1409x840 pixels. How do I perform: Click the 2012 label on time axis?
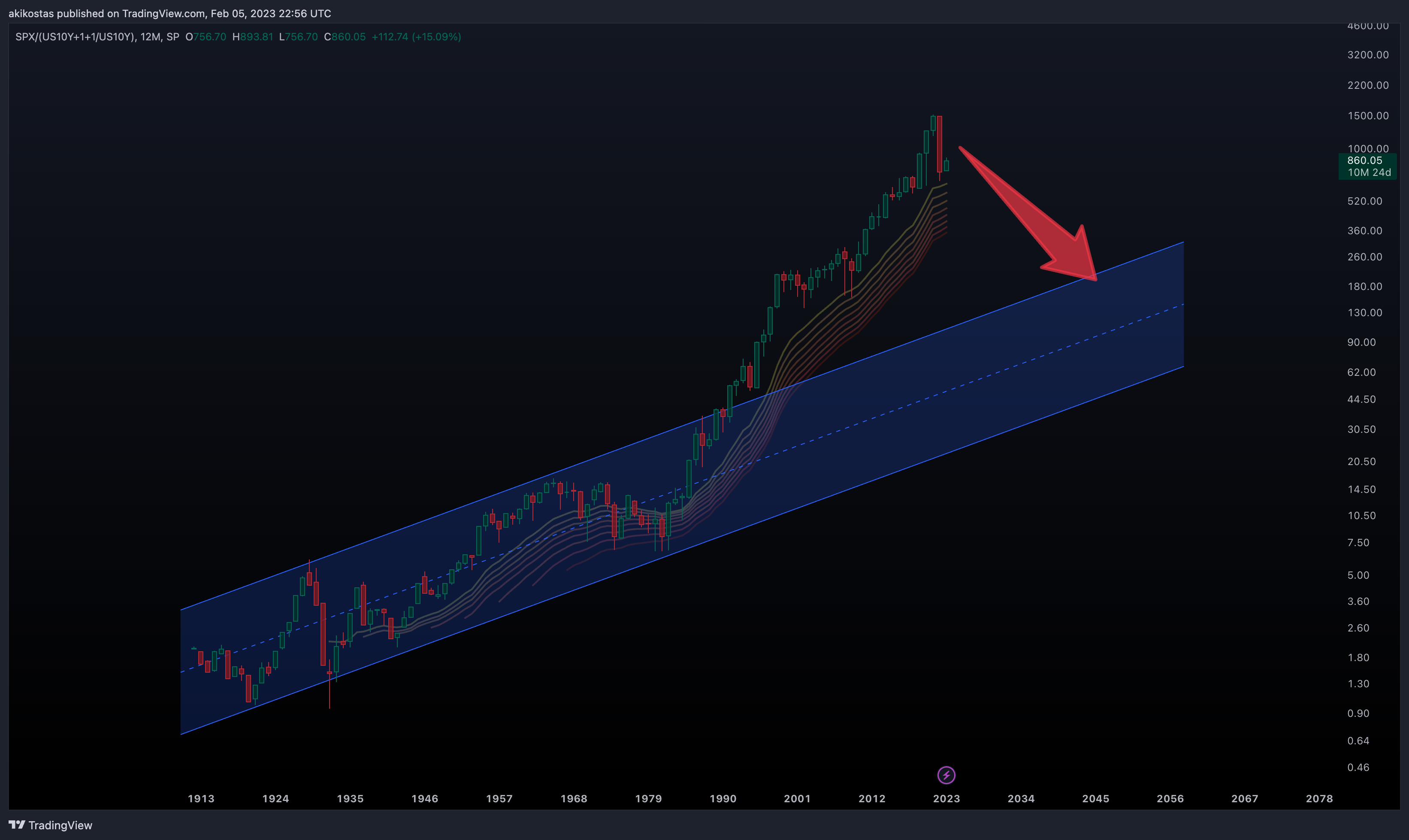pyautogui.click(x=872, y=799)
